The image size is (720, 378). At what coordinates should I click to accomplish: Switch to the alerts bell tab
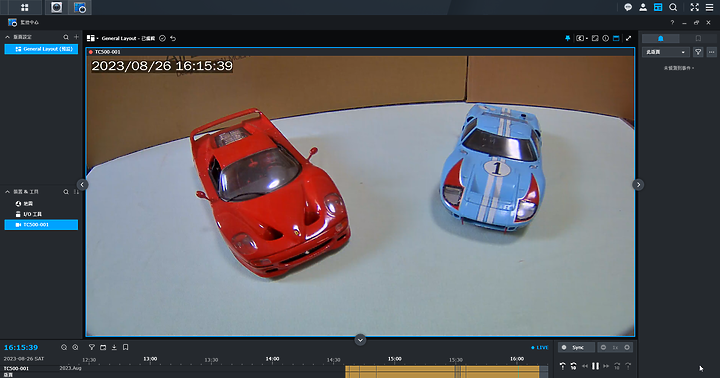(660, 39)
